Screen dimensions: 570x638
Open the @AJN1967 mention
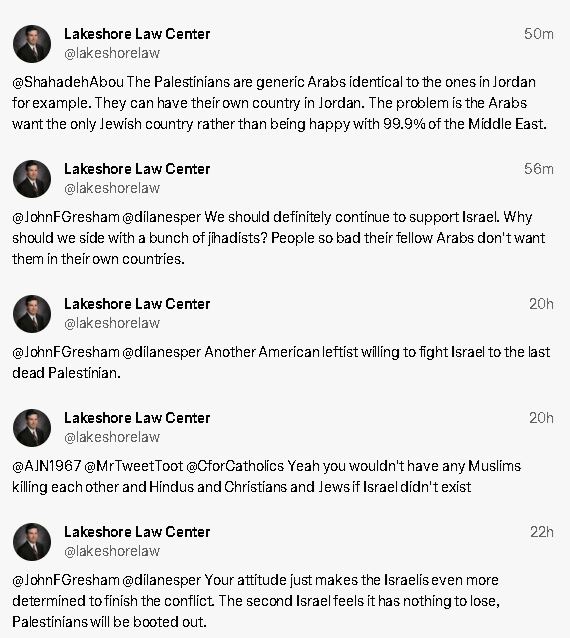coord(47,466)
